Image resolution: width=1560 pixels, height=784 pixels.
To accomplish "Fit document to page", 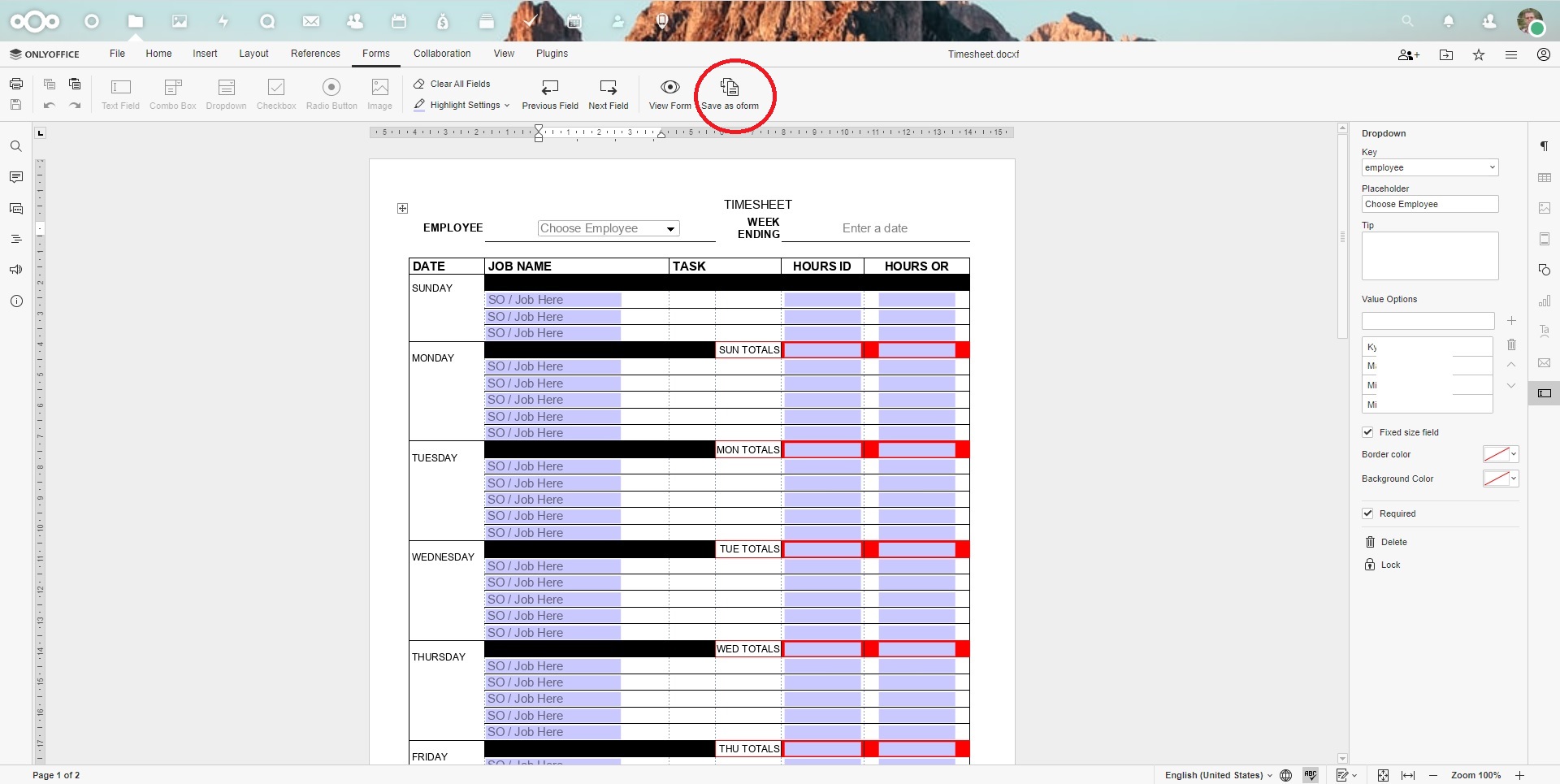I will [x=1383, y=775].
